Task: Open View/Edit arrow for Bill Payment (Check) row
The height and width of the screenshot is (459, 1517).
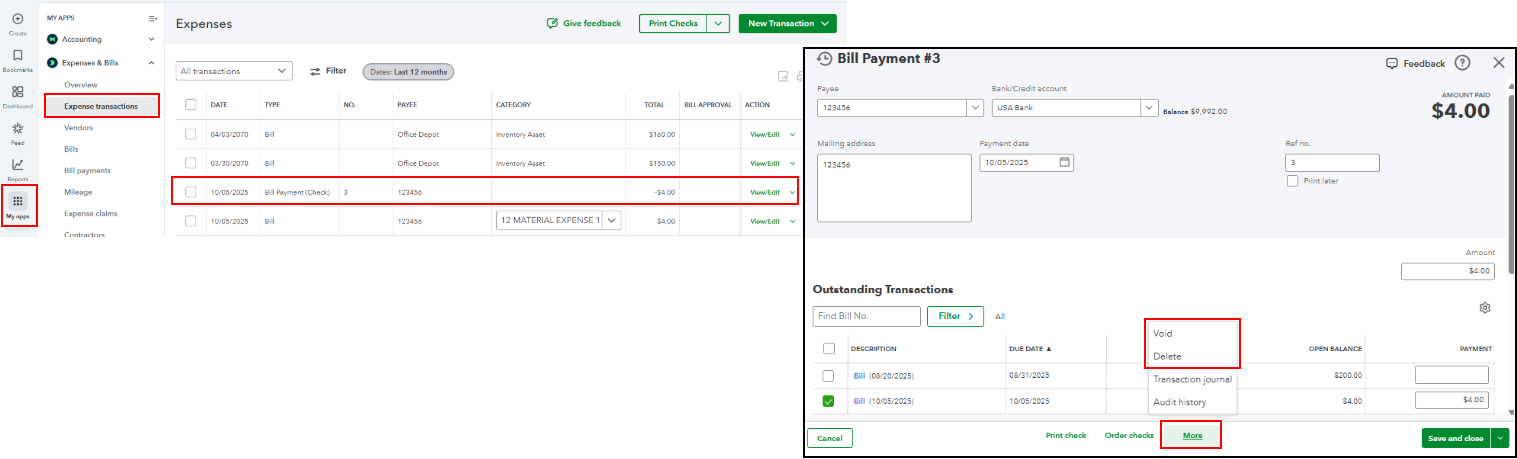Action: point(792,192)
